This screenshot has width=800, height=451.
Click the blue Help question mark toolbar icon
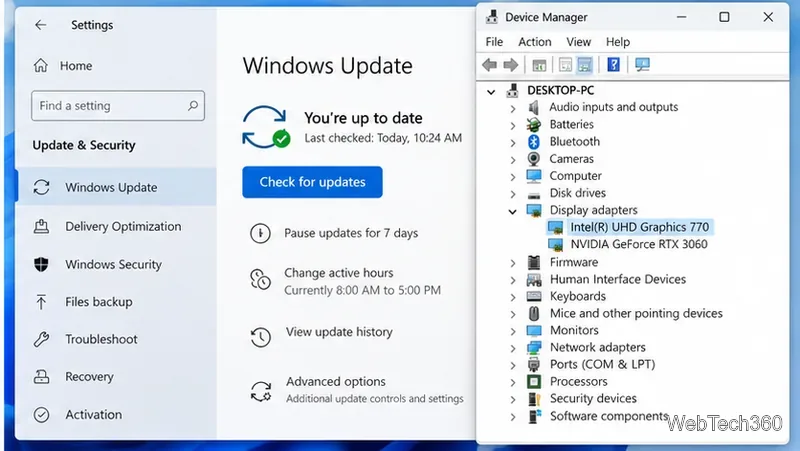[613, 65]
